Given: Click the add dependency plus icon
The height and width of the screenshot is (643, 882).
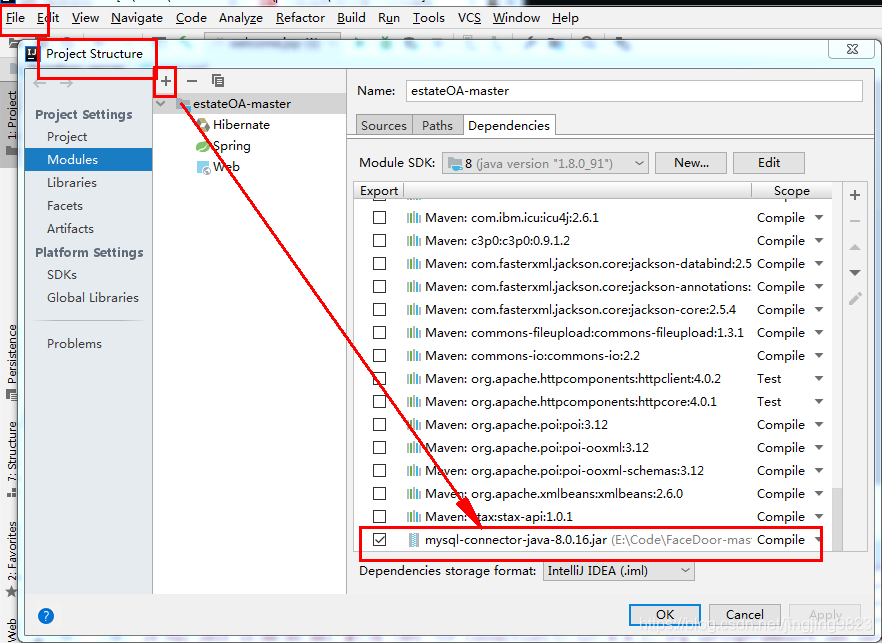Looking at the screenshot, I should click(855, 195).
